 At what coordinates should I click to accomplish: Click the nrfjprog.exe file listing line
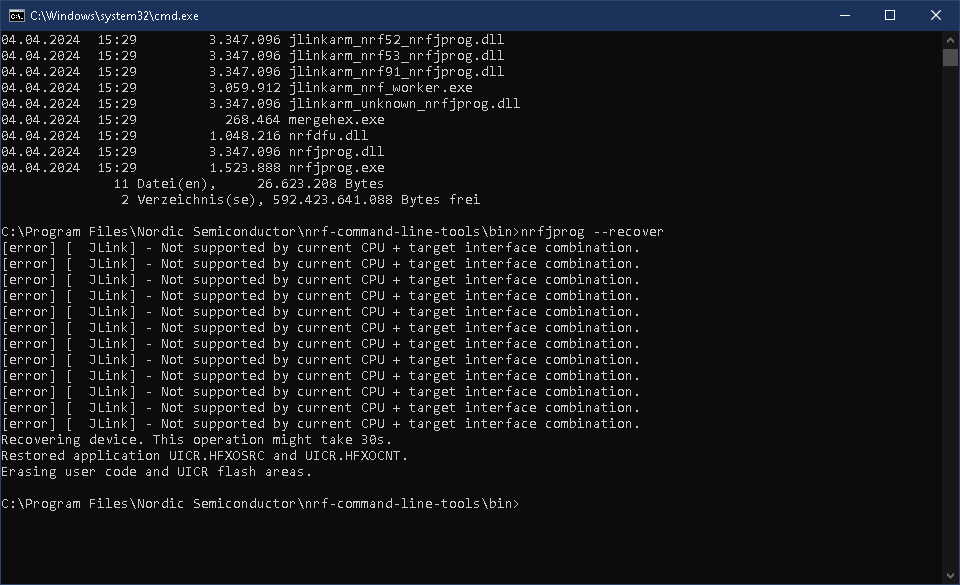click(193, 168)
